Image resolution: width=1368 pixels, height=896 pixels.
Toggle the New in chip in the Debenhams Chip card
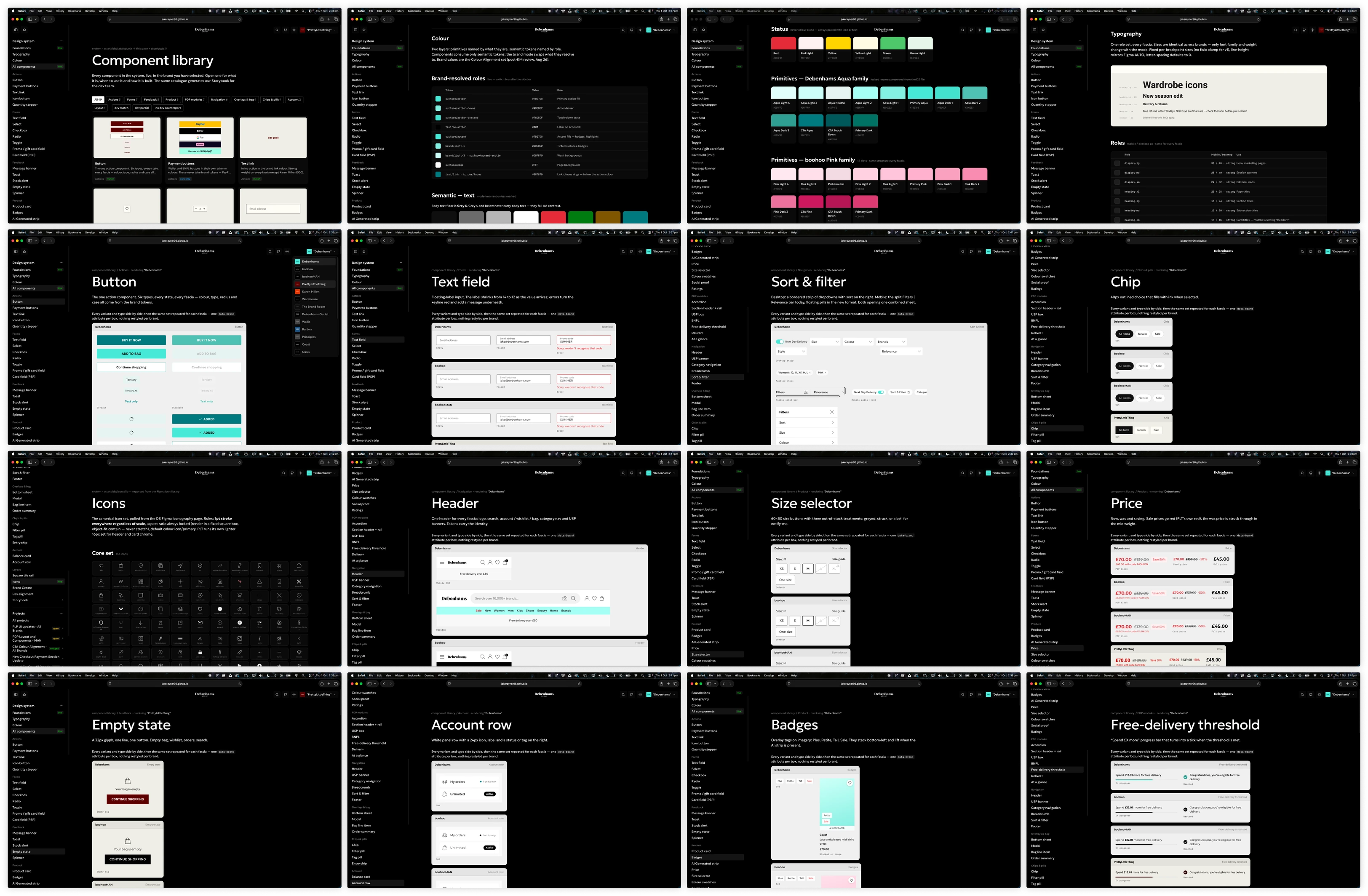click(1142, 334)
